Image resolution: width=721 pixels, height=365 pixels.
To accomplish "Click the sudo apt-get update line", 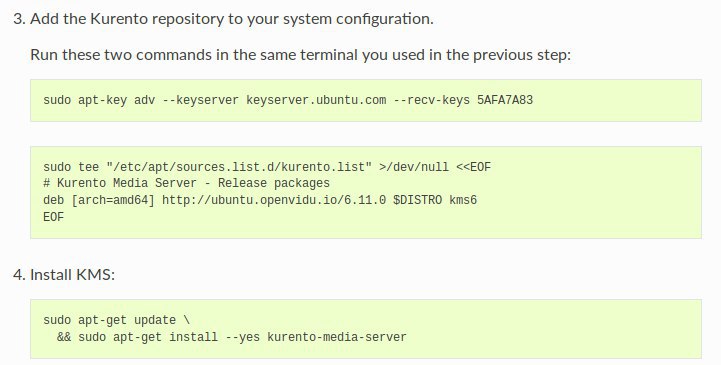I will pyautogui.click(x=116, y=320).
